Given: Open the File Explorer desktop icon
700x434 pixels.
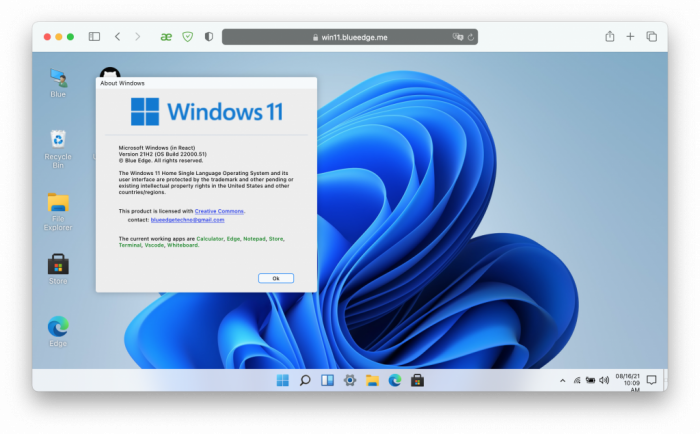Looking at the screenshot, I should coord(58,212).
